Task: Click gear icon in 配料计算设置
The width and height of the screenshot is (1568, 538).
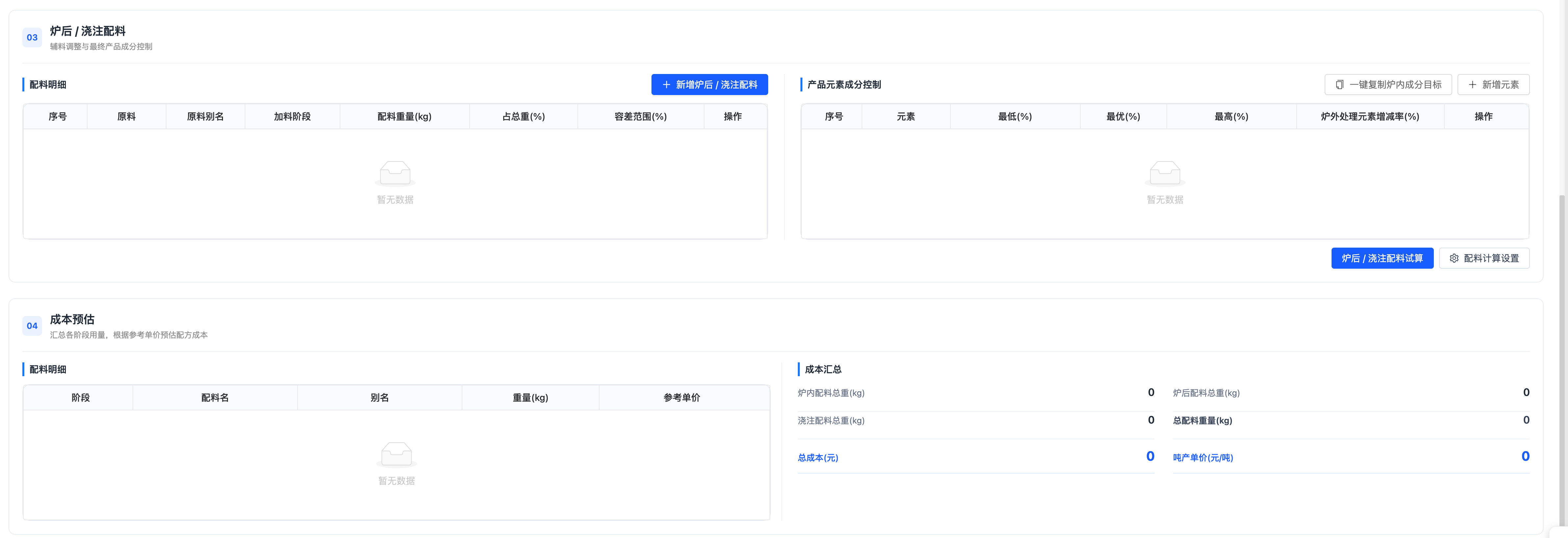Action: 1454,258
